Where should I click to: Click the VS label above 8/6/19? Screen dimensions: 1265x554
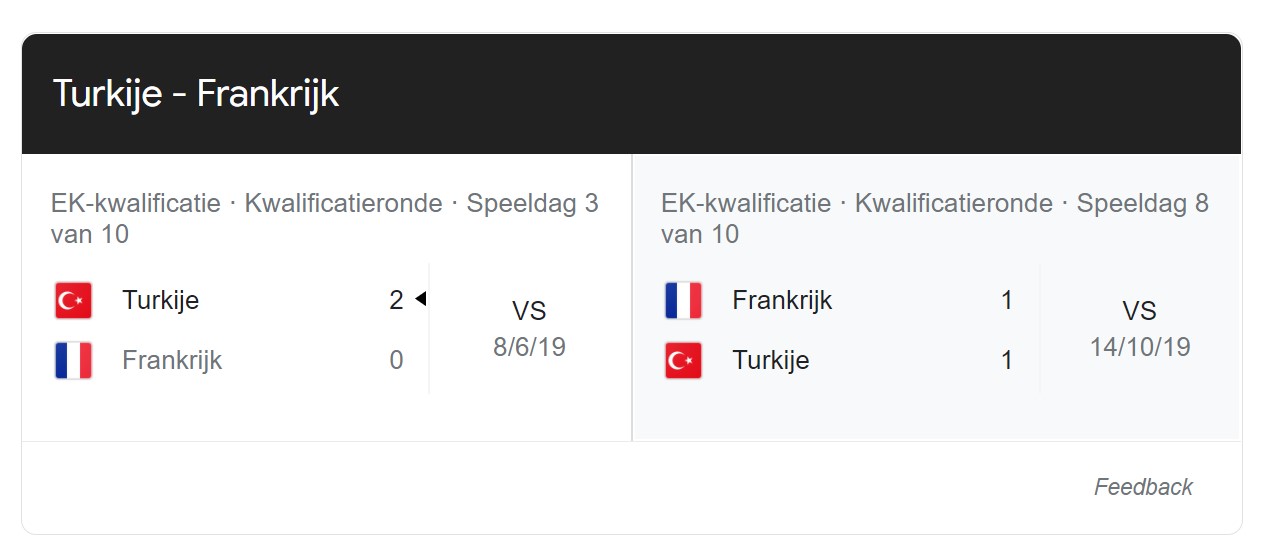coord(529,311)
